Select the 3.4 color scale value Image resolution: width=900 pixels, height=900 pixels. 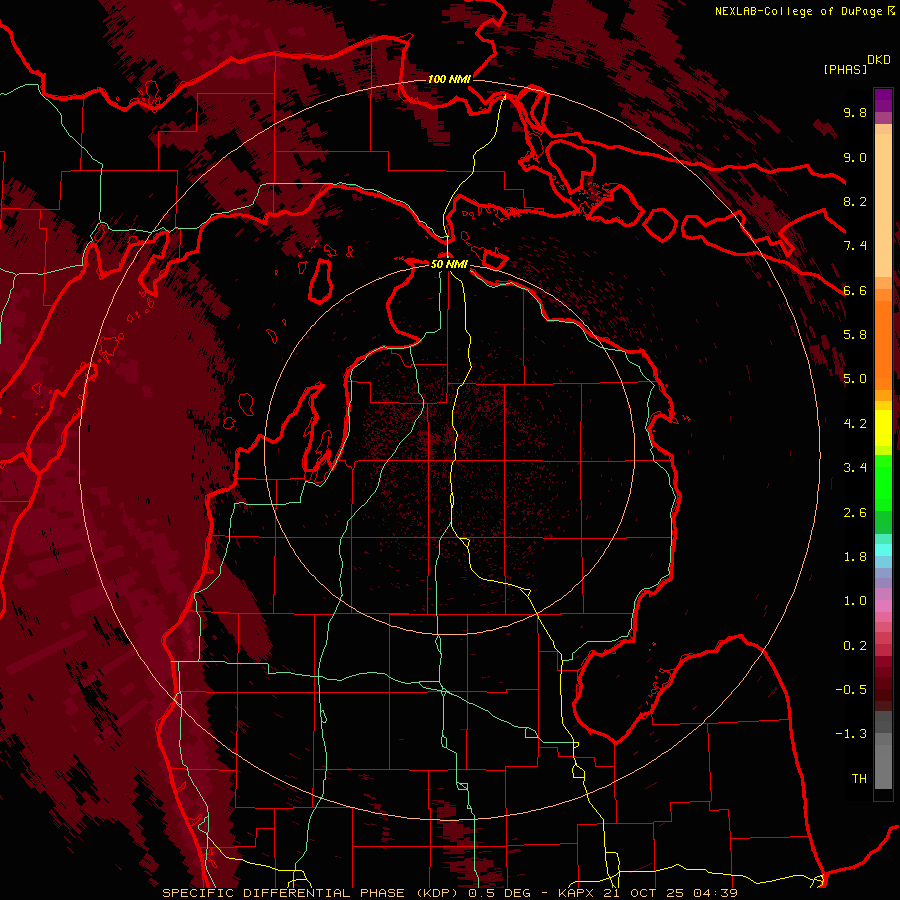point(855,468)
